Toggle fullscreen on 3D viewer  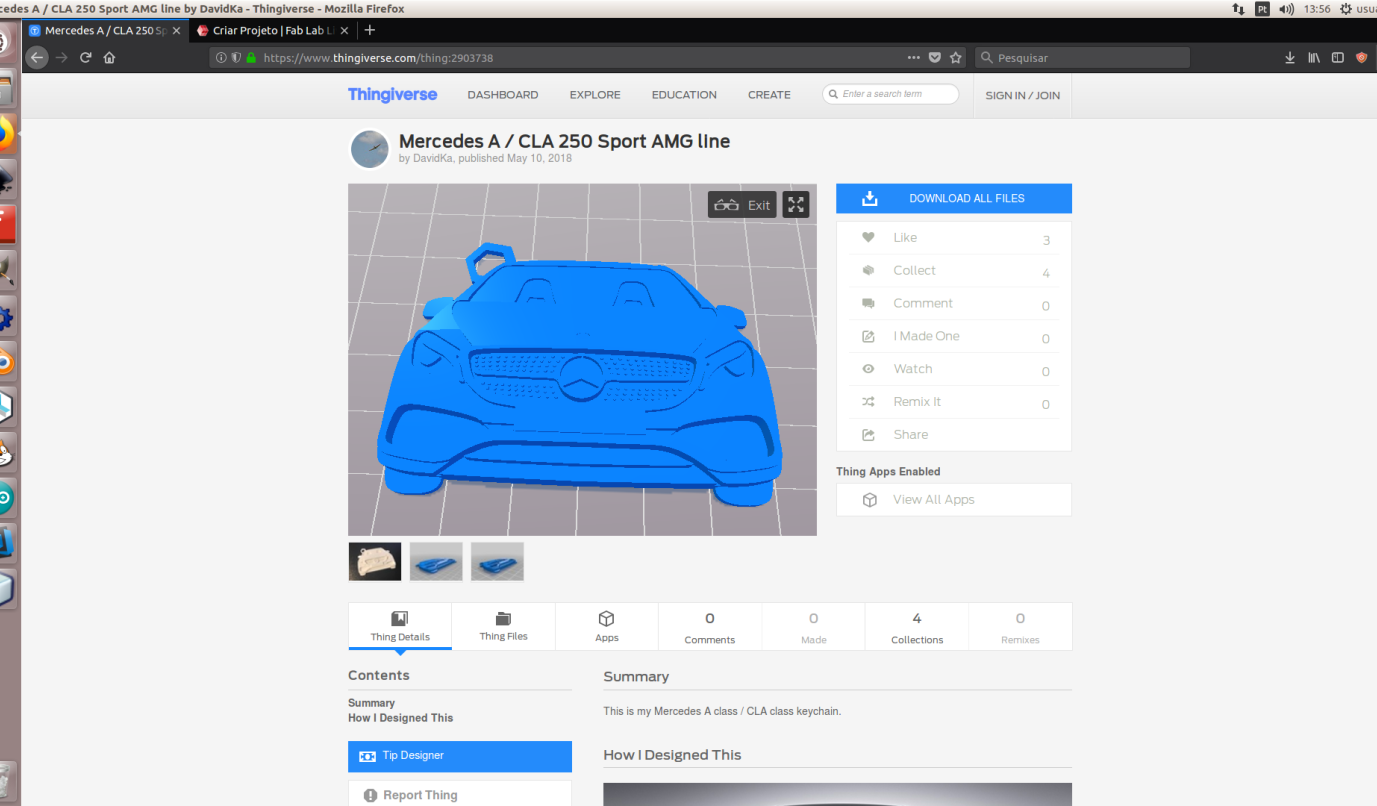coord(796,205)
